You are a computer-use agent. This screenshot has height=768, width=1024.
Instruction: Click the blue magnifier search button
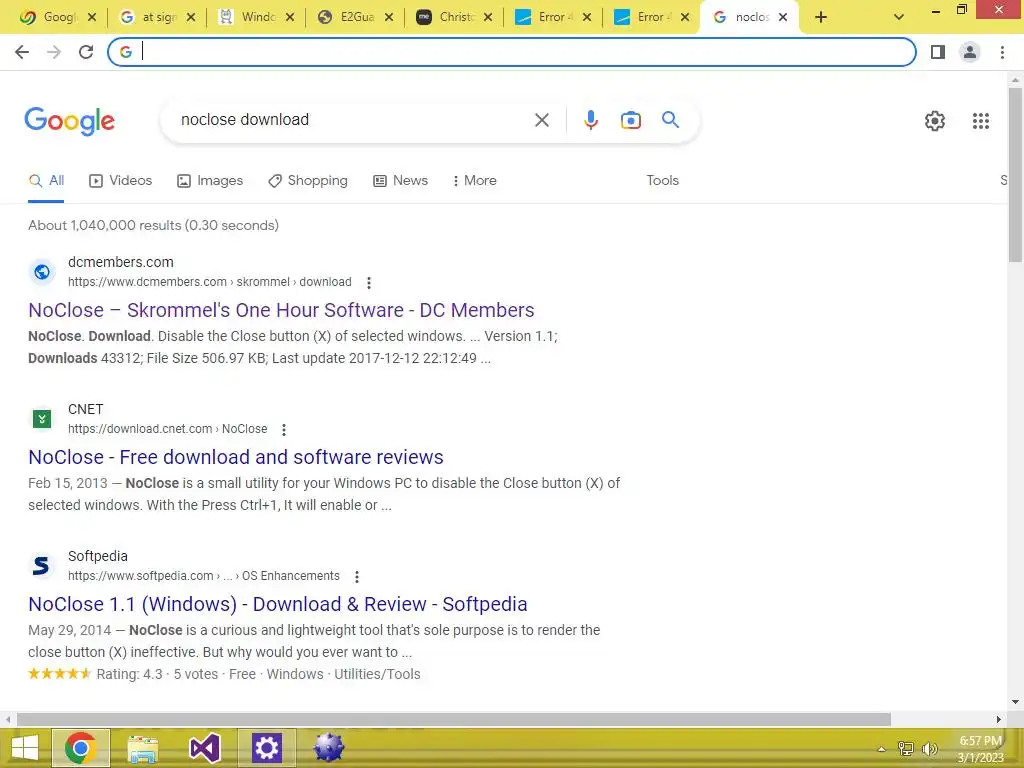click(x=671, y=120)
